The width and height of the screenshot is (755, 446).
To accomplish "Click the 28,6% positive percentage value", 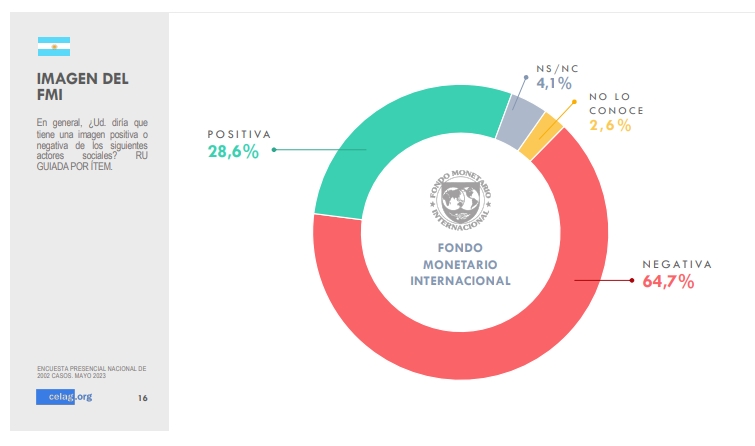I will pos(233,151).
